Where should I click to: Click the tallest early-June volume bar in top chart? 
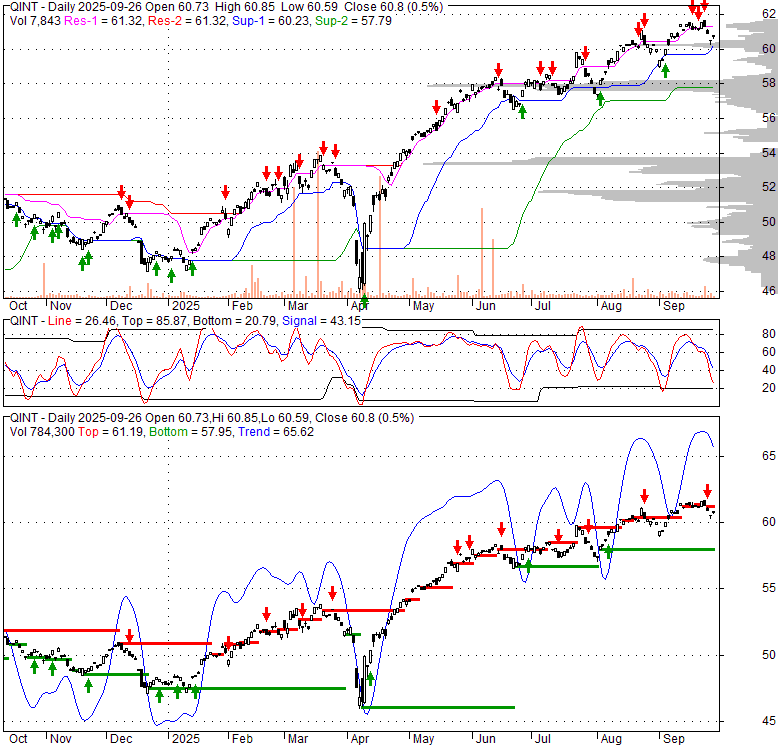coord(482,253)
